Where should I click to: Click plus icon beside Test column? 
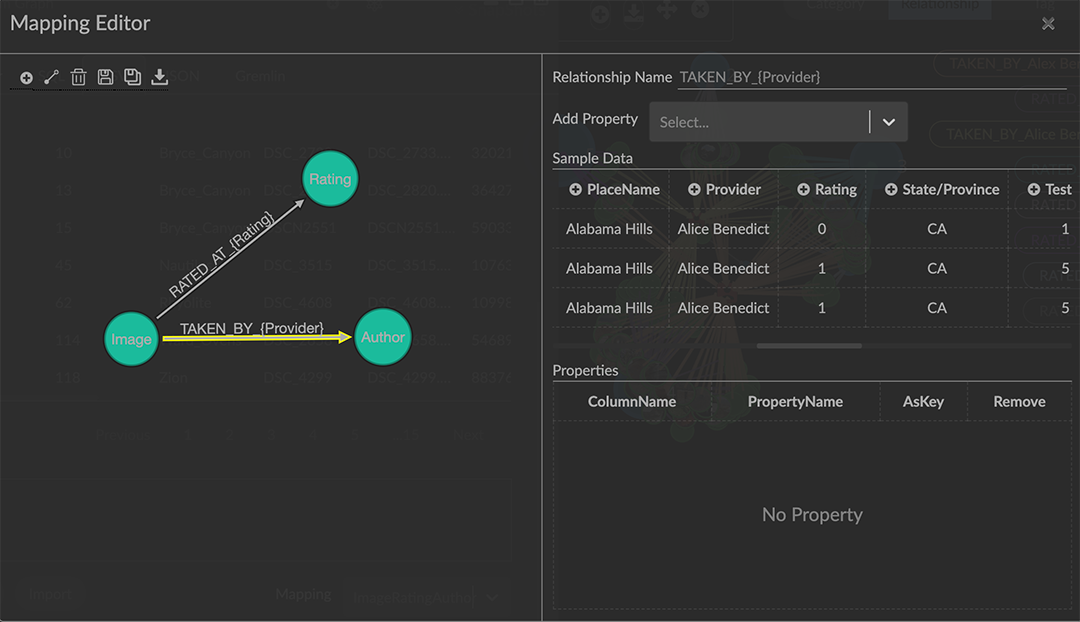(x=1034, y=190)
